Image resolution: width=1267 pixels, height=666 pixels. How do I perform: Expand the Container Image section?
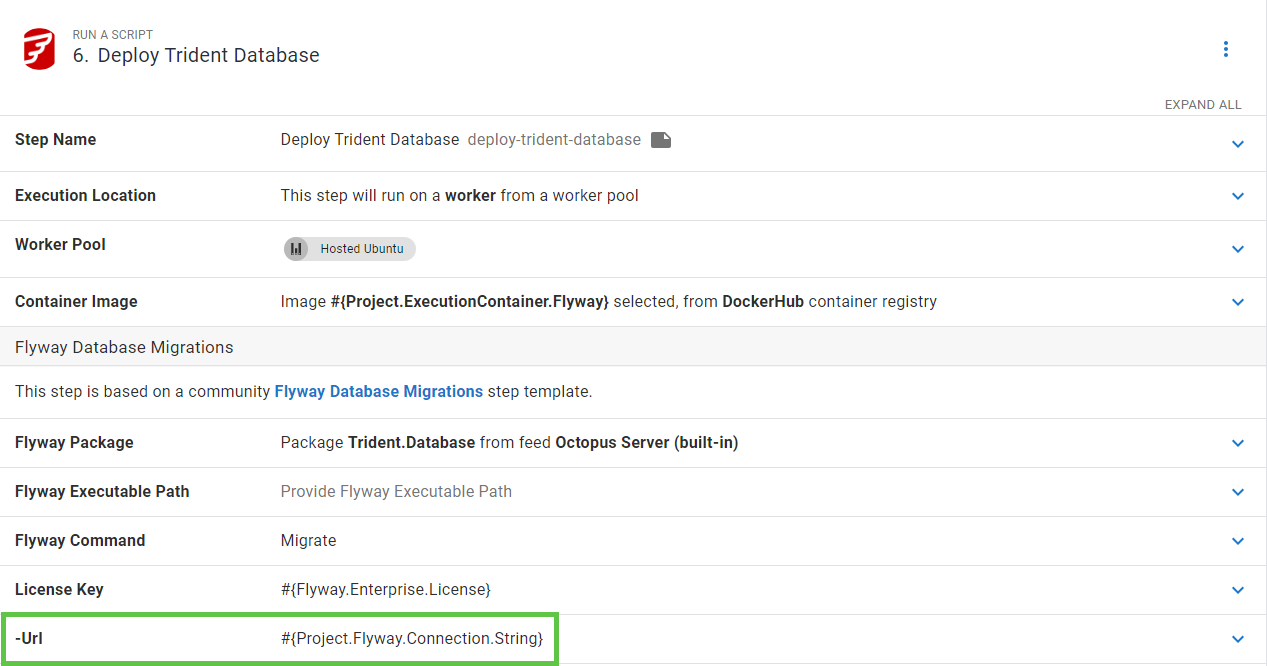pos(1238,301)
